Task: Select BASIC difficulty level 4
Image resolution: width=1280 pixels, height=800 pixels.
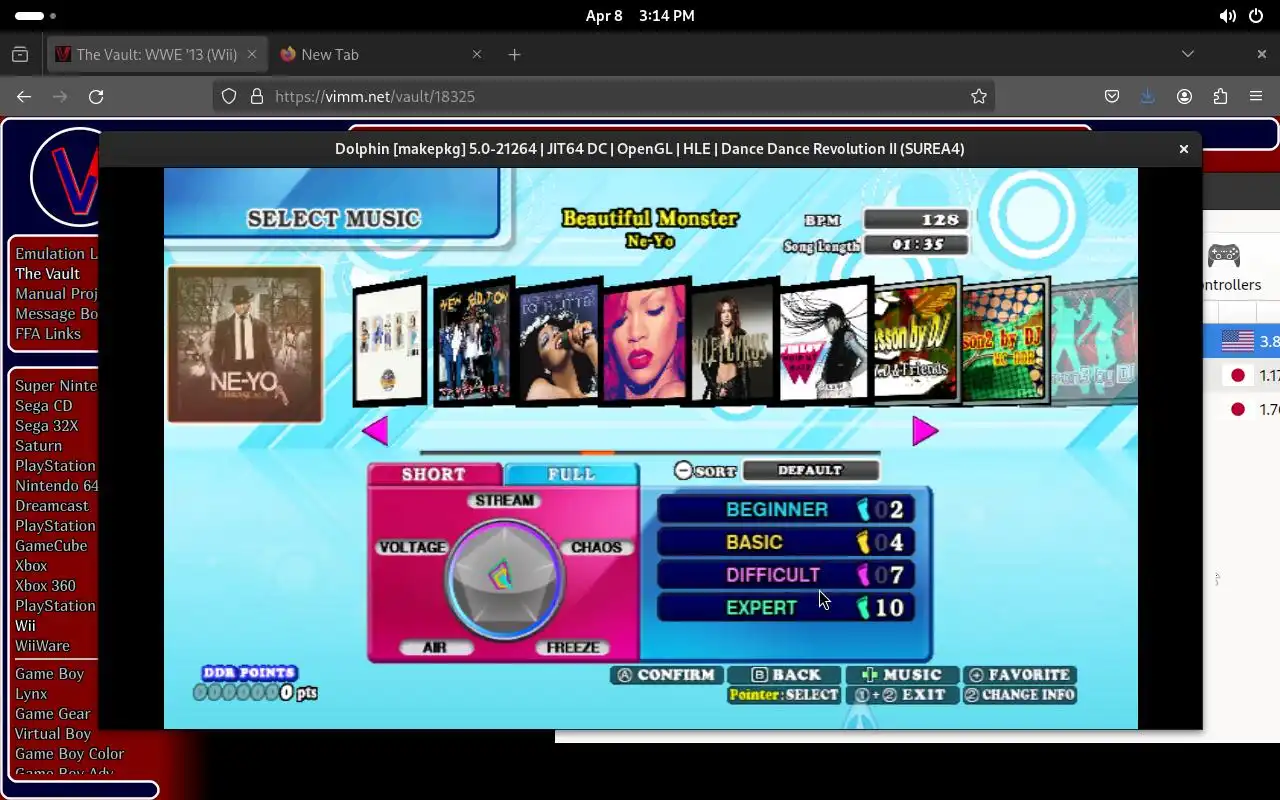Action: tap(786, 542)
